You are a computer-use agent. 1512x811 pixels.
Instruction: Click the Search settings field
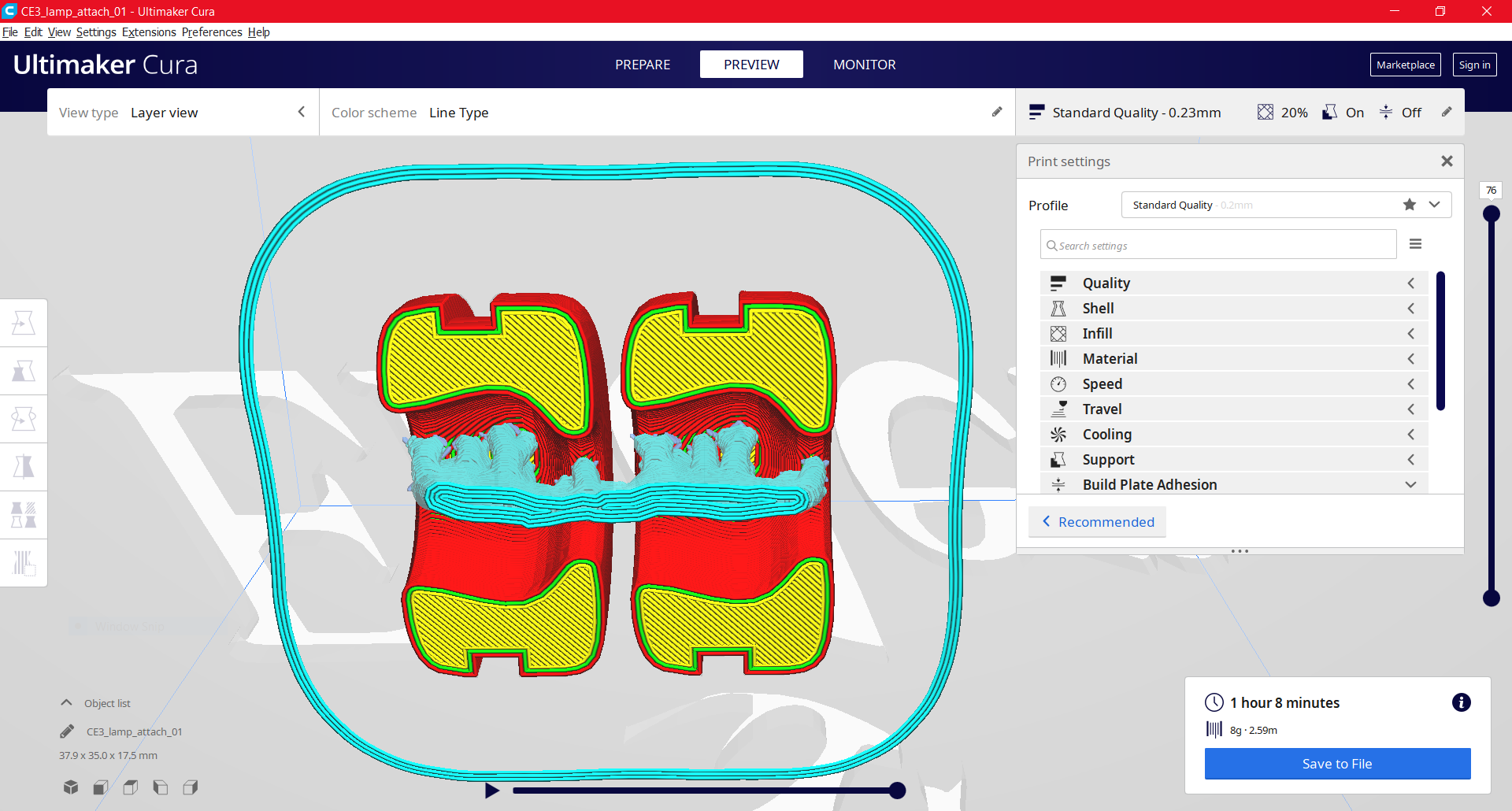click(1218, 245)
